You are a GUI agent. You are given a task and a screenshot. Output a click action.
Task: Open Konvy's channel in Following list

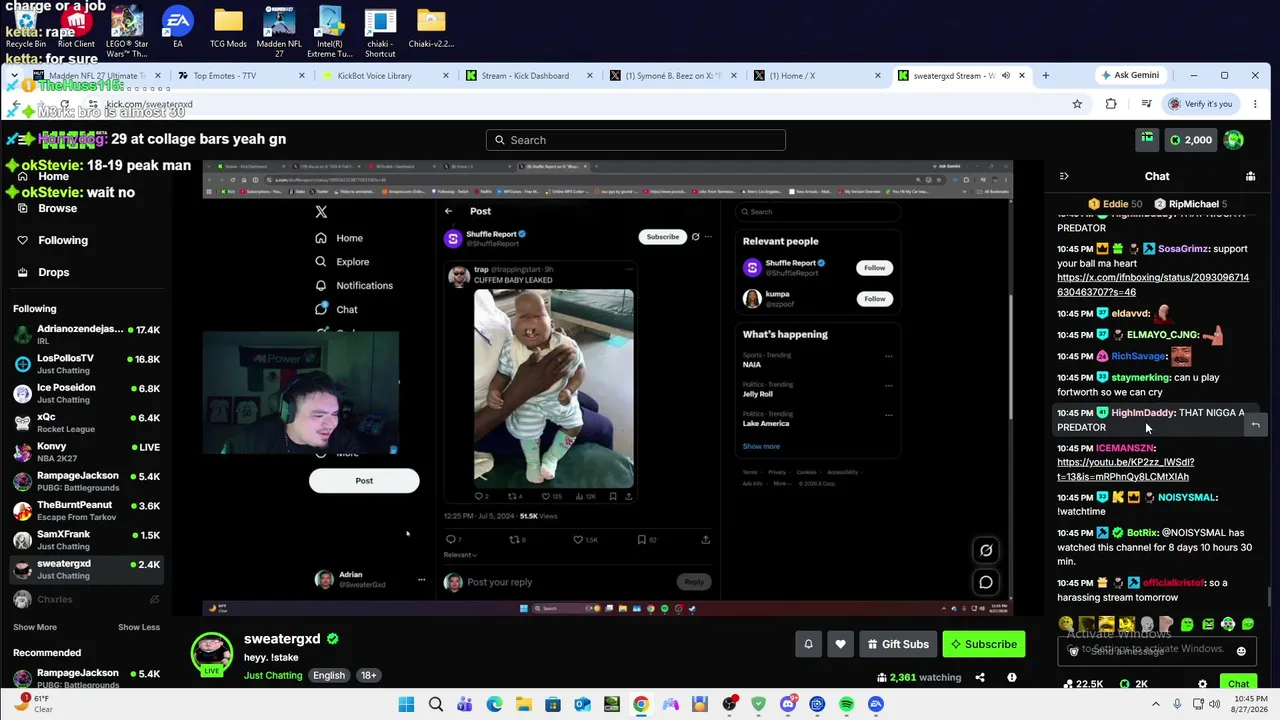pyautogui.click(x=87, y=452)
